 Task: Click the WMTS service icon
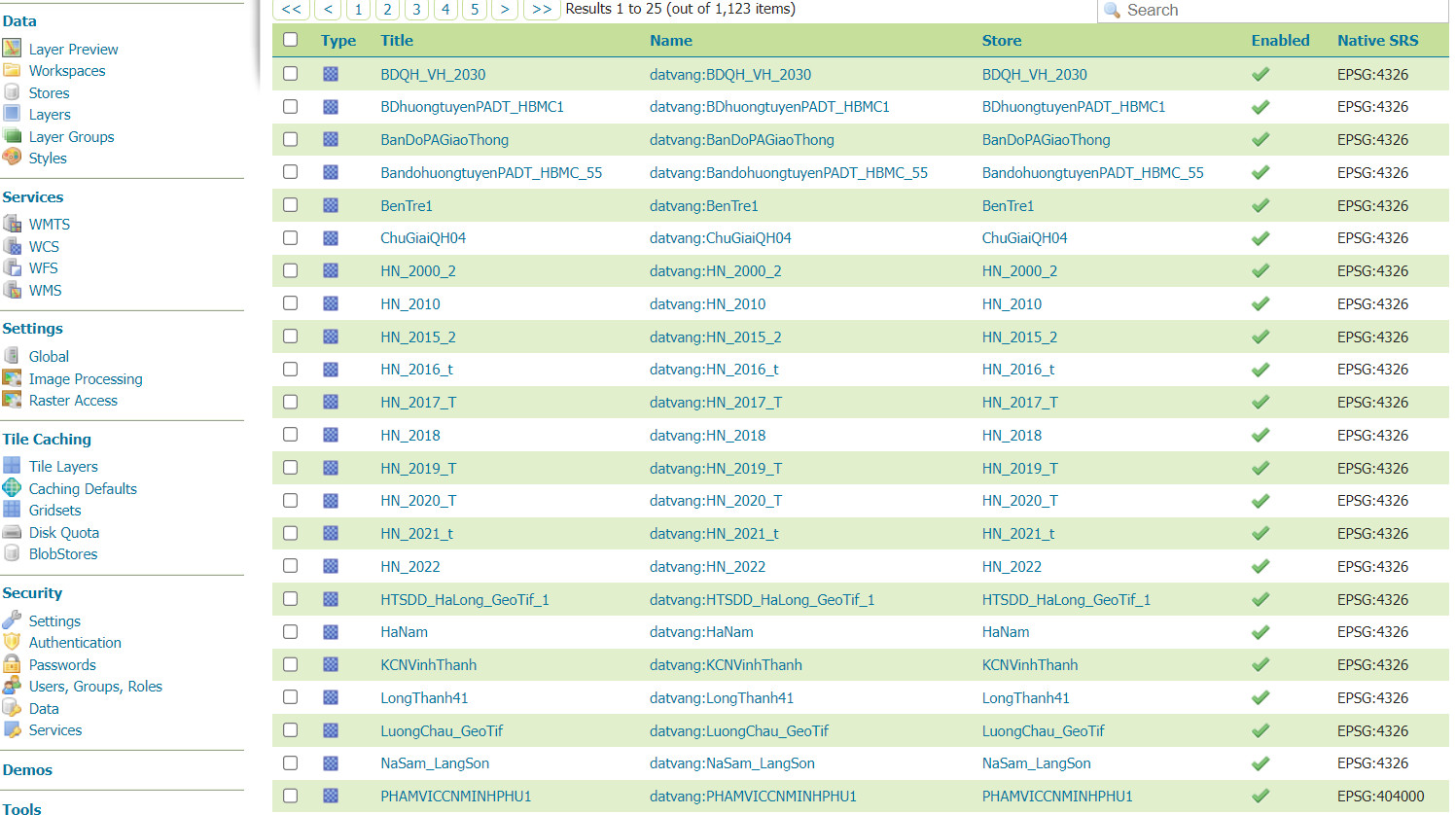click(12, 224)
